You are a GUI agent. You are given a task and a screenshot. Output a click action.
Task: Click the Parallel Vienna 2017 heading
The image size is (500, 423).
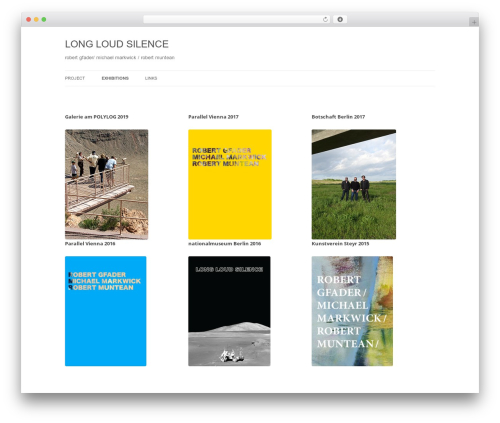pyautogui.click(x=213, y=117)
